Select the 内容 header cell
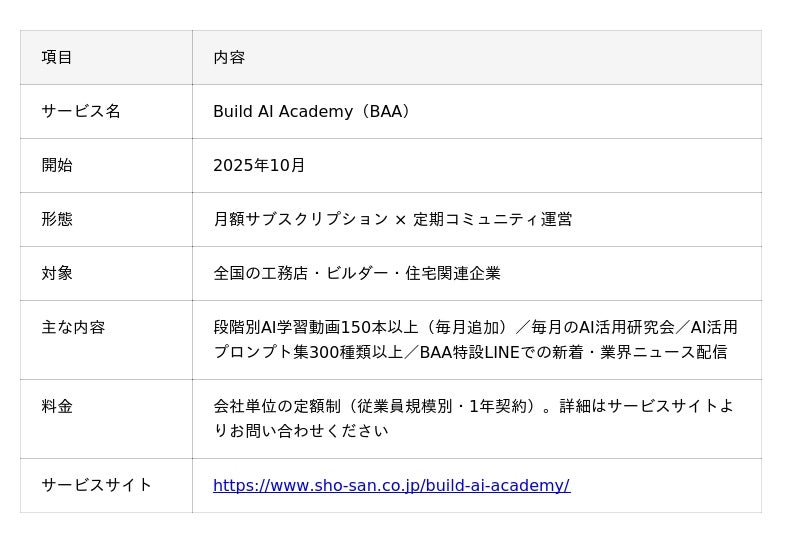The height and width of the screenshot is (543, 800). tap(477, 57)
